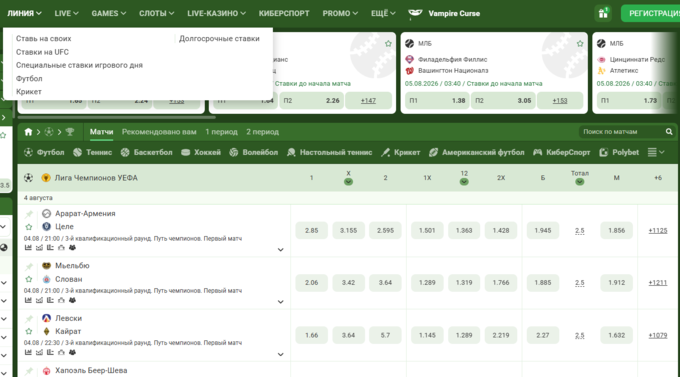Select the Хоккей sport filter
Viewport: 680px width, 377px height.
[201, 152]
